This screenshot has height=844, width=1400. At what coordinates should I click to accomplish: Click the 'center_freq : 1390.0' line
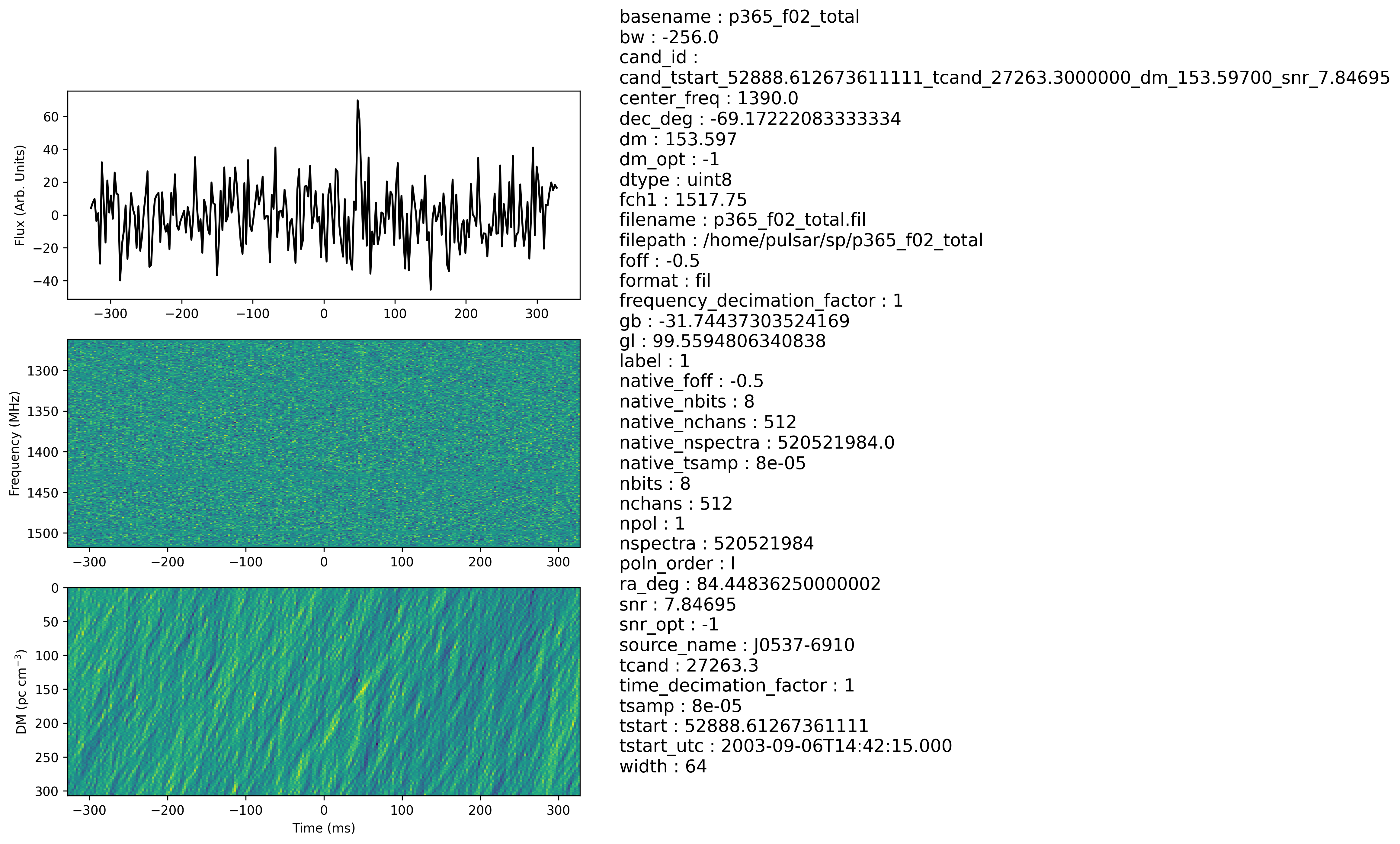point(709,99)
